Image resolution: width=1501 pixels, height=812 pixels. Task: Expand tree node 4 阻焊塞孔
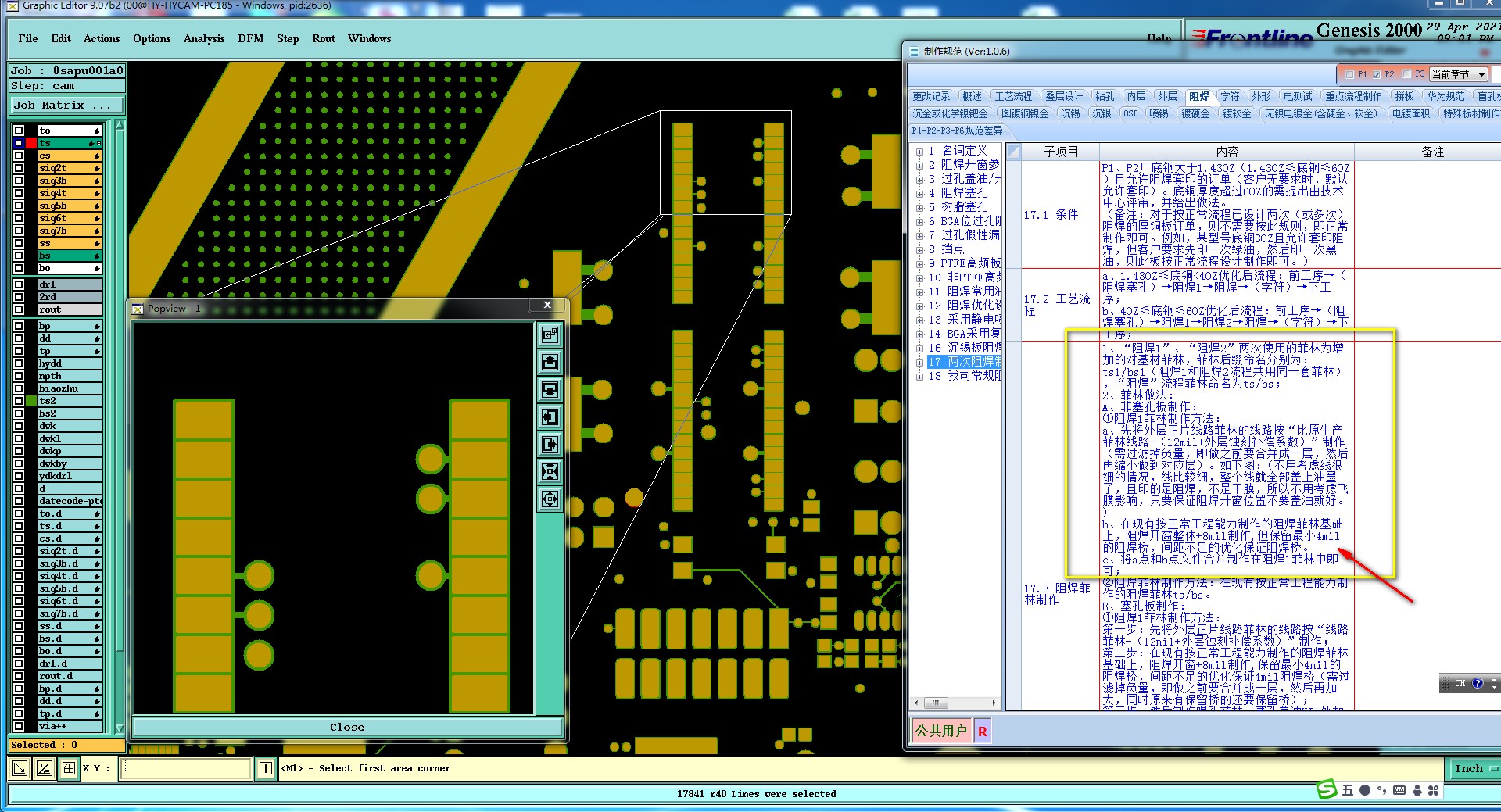click(x=920, y=194)
